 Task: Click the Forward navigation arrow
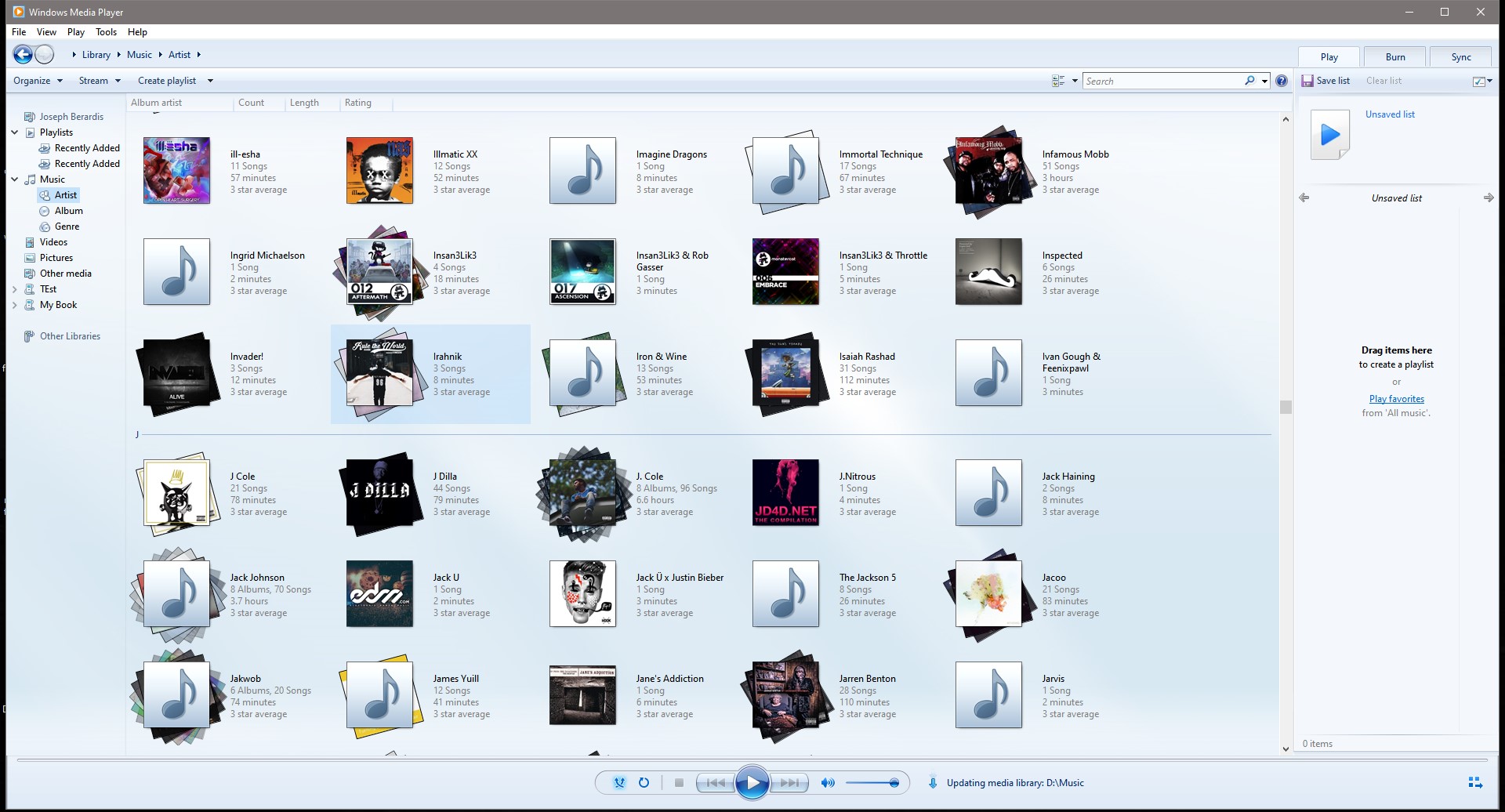click(45, 54)
